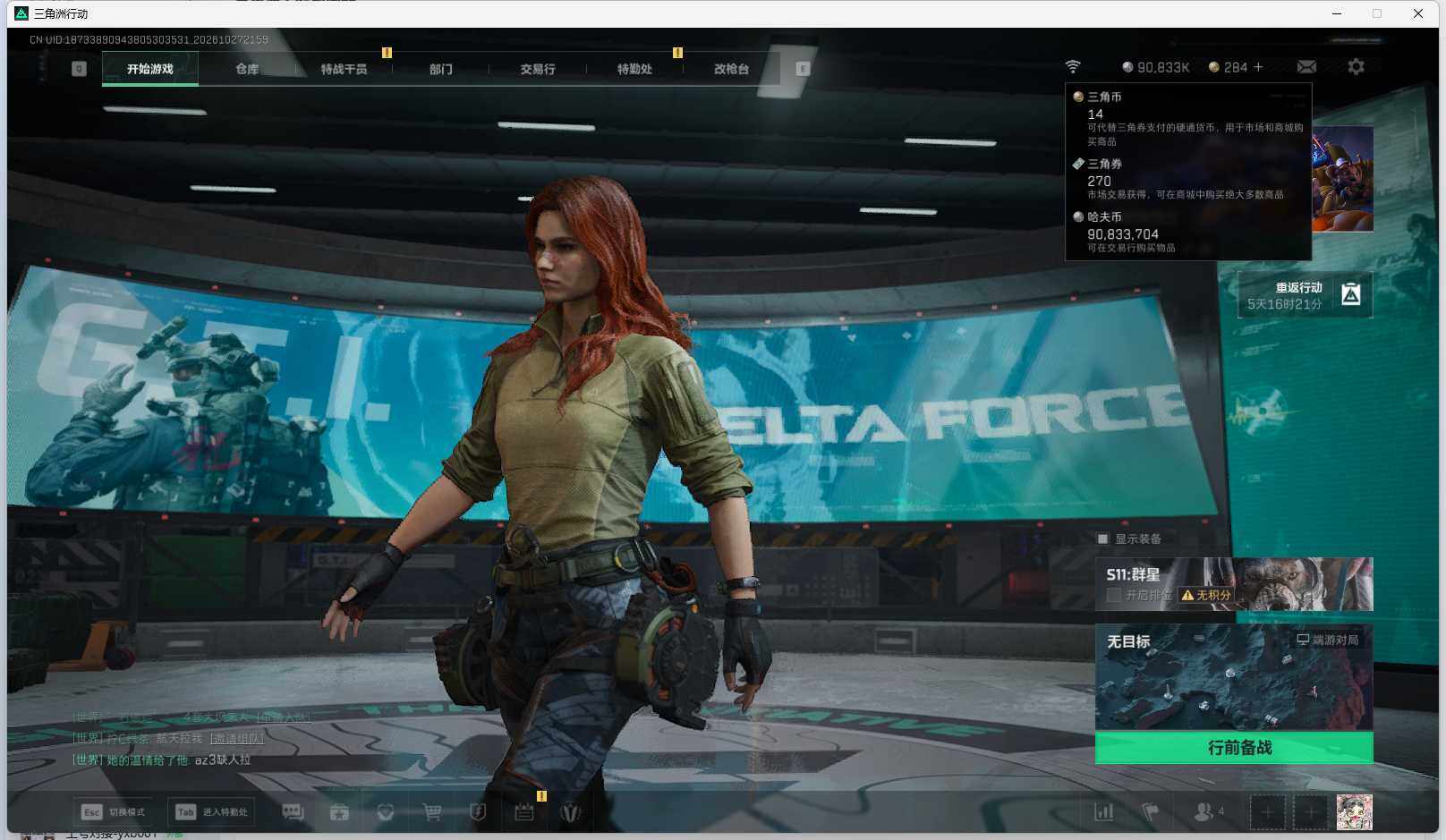Switch to the 特战干员 tab
This screenshot has width=1446, height=840.
point(344,69)
